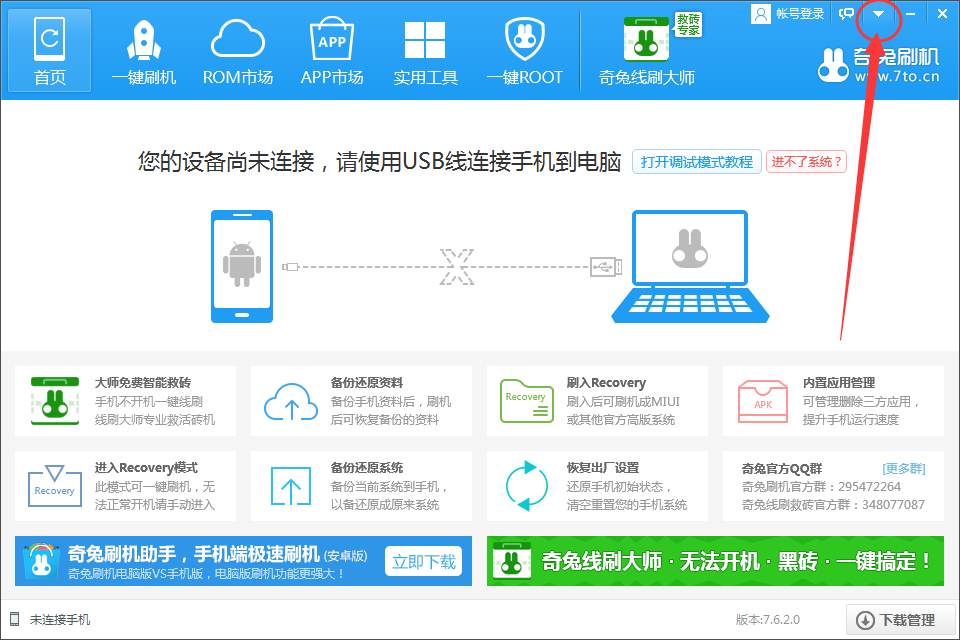Open the 一键ROOT shield icon
The height and width of the screenshot is (640, 960).
click(524, 38)
